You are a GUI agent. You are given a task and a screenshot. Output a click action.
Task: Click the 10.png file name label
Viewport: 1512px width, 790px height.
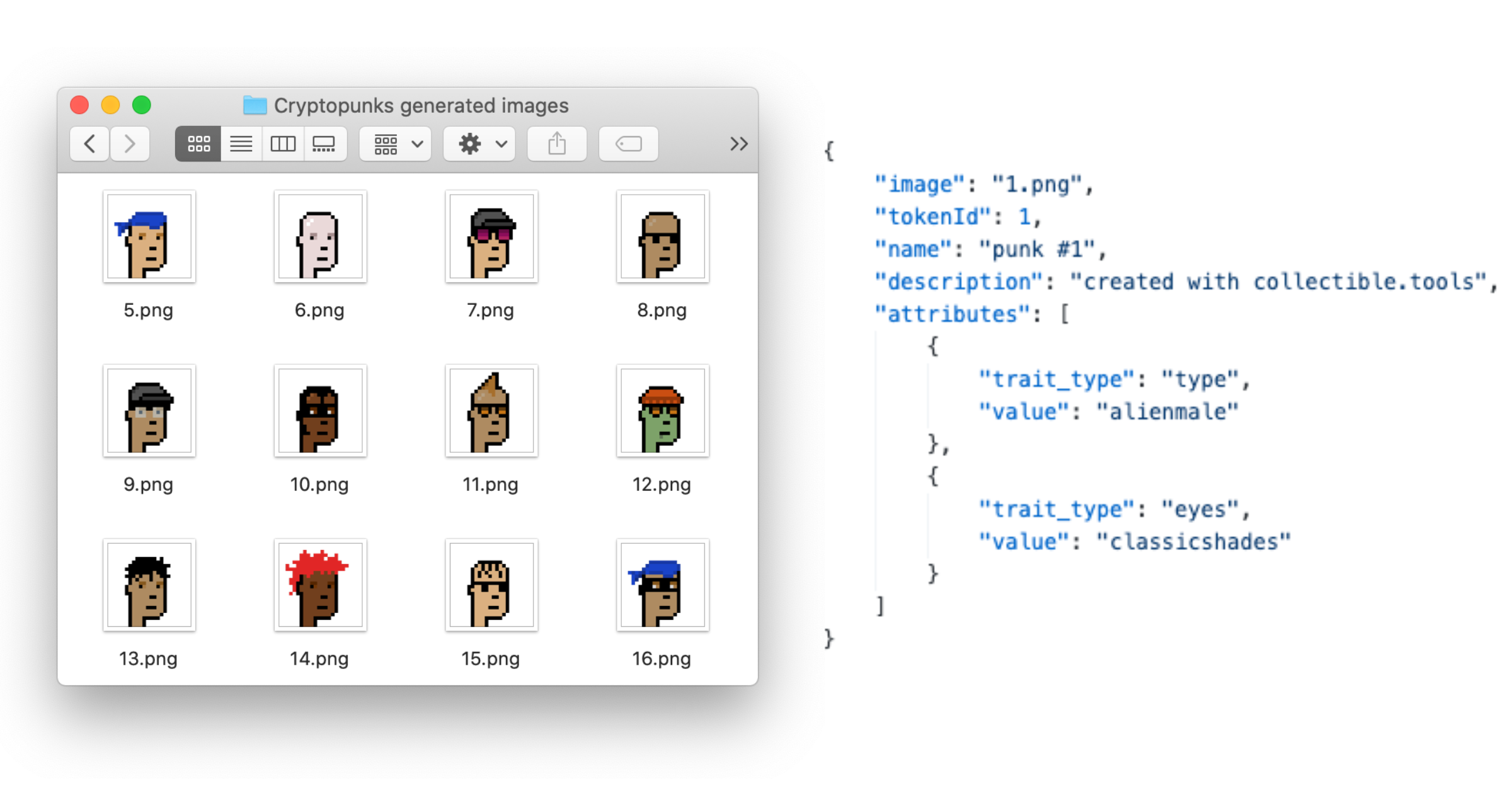[x=319, y=484]
